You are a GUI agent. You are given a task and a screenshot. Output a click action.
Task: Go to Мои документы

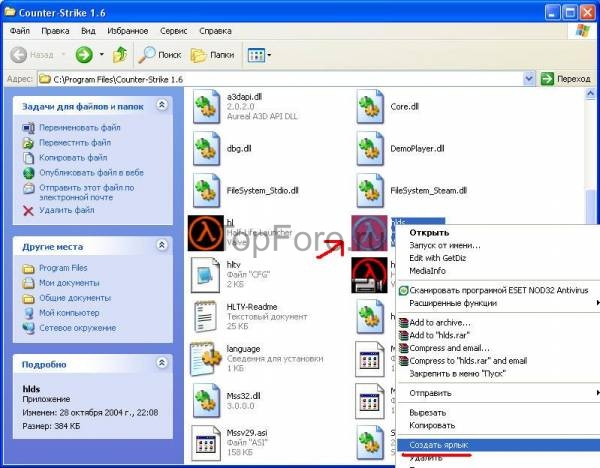tap(69, 283)
